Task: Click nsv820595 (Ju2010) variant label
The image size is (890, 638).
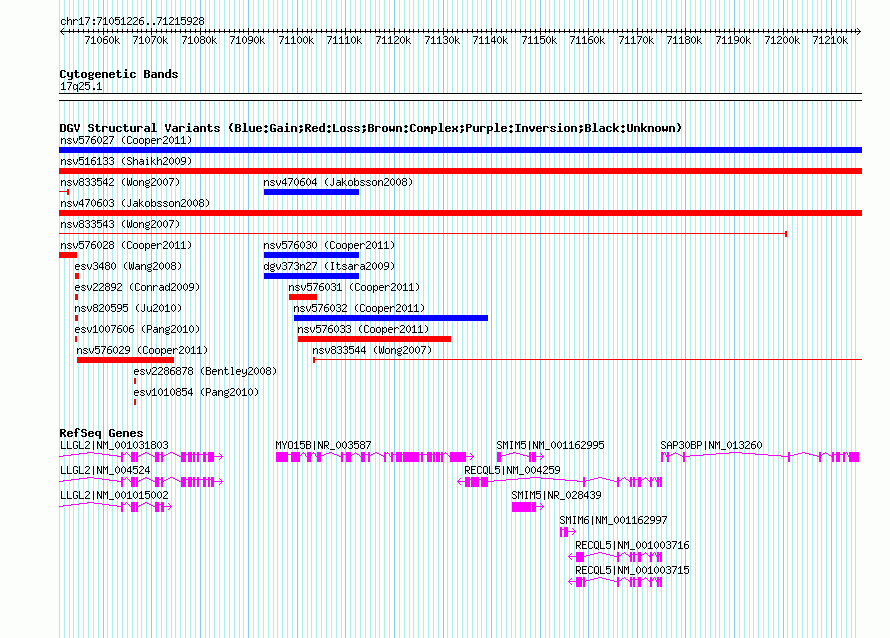Action: 128,308
